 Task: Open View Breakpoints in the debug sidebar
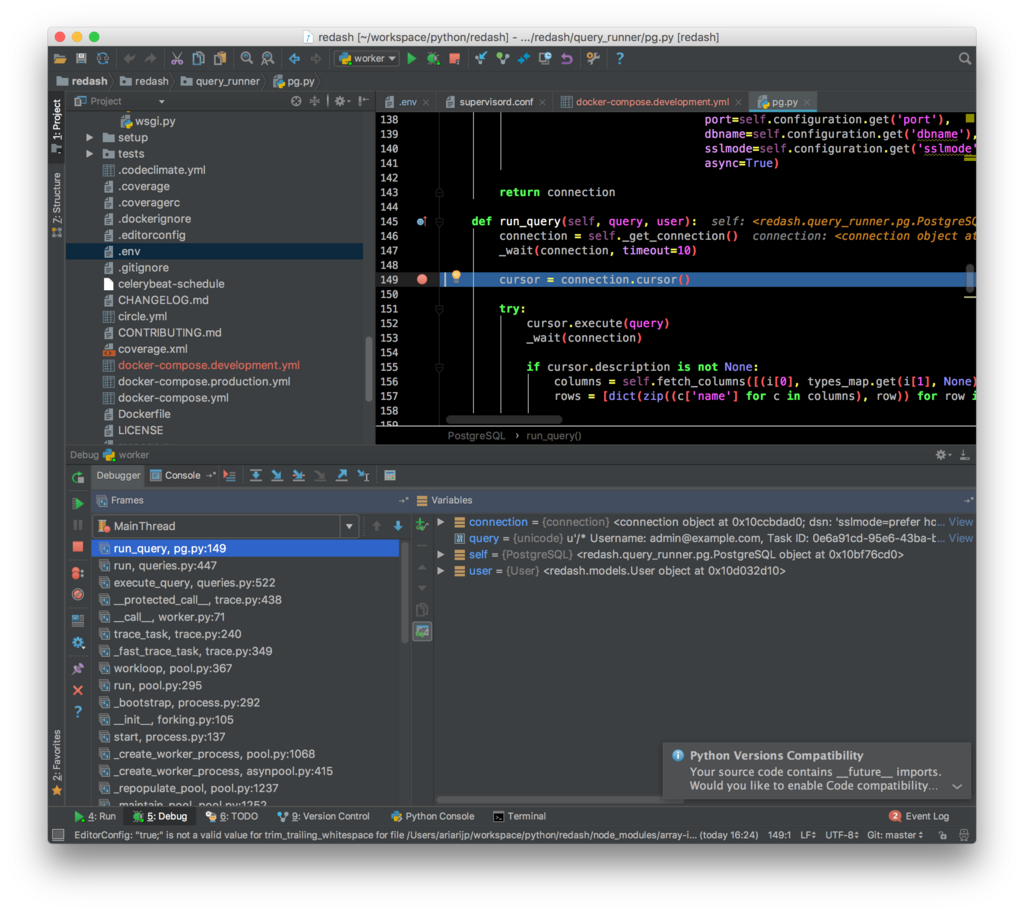pyautogui.click(x=78, y=575)
